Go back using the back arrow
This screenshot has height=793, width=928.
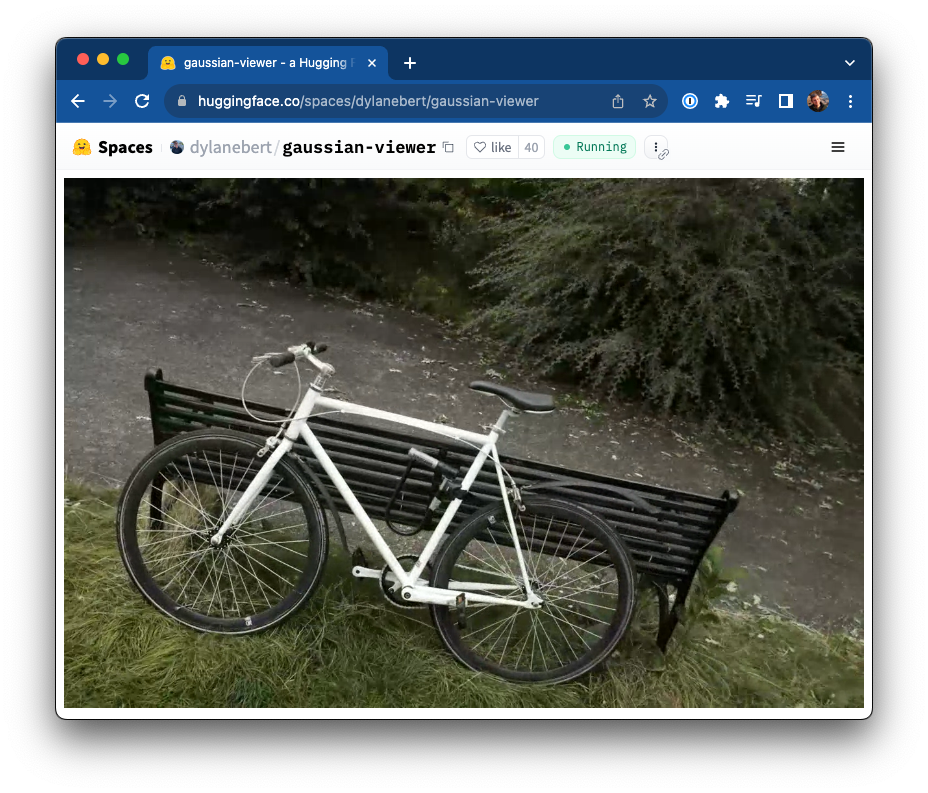pos(78,101)
